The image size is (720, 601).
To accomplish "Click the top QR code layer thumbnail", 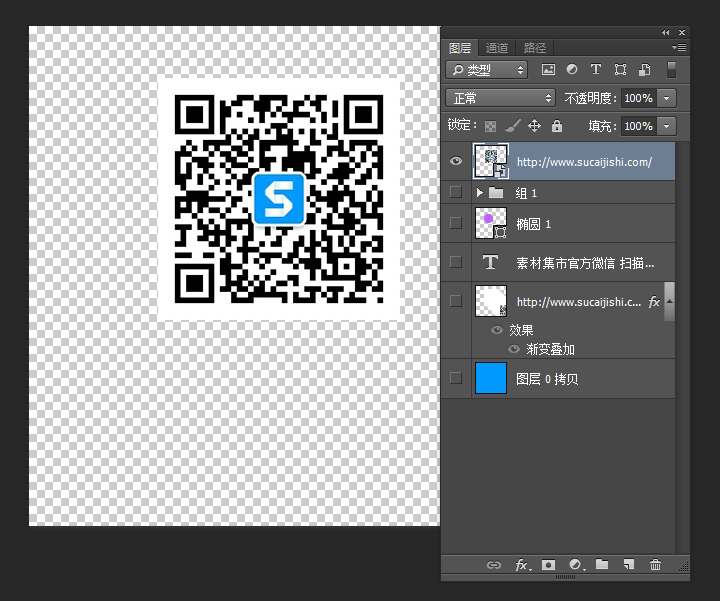I will (491, 161).
